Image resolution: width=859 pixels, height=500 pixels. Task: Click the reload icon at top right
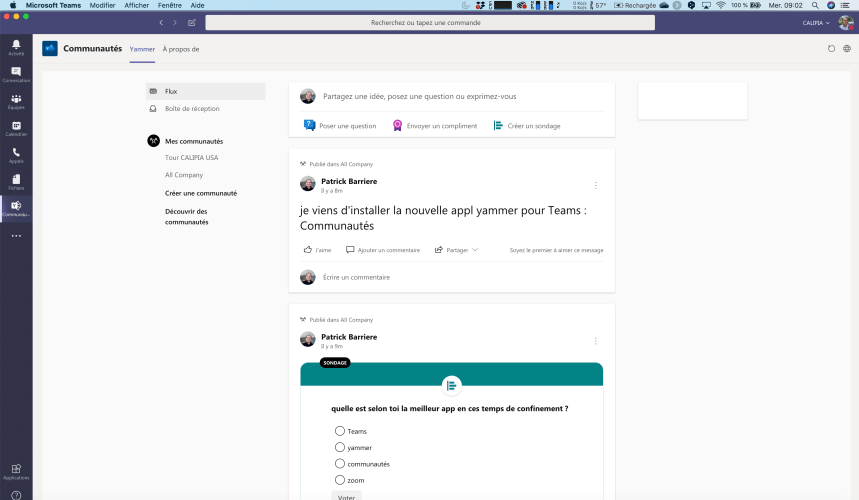pos(832,48)
